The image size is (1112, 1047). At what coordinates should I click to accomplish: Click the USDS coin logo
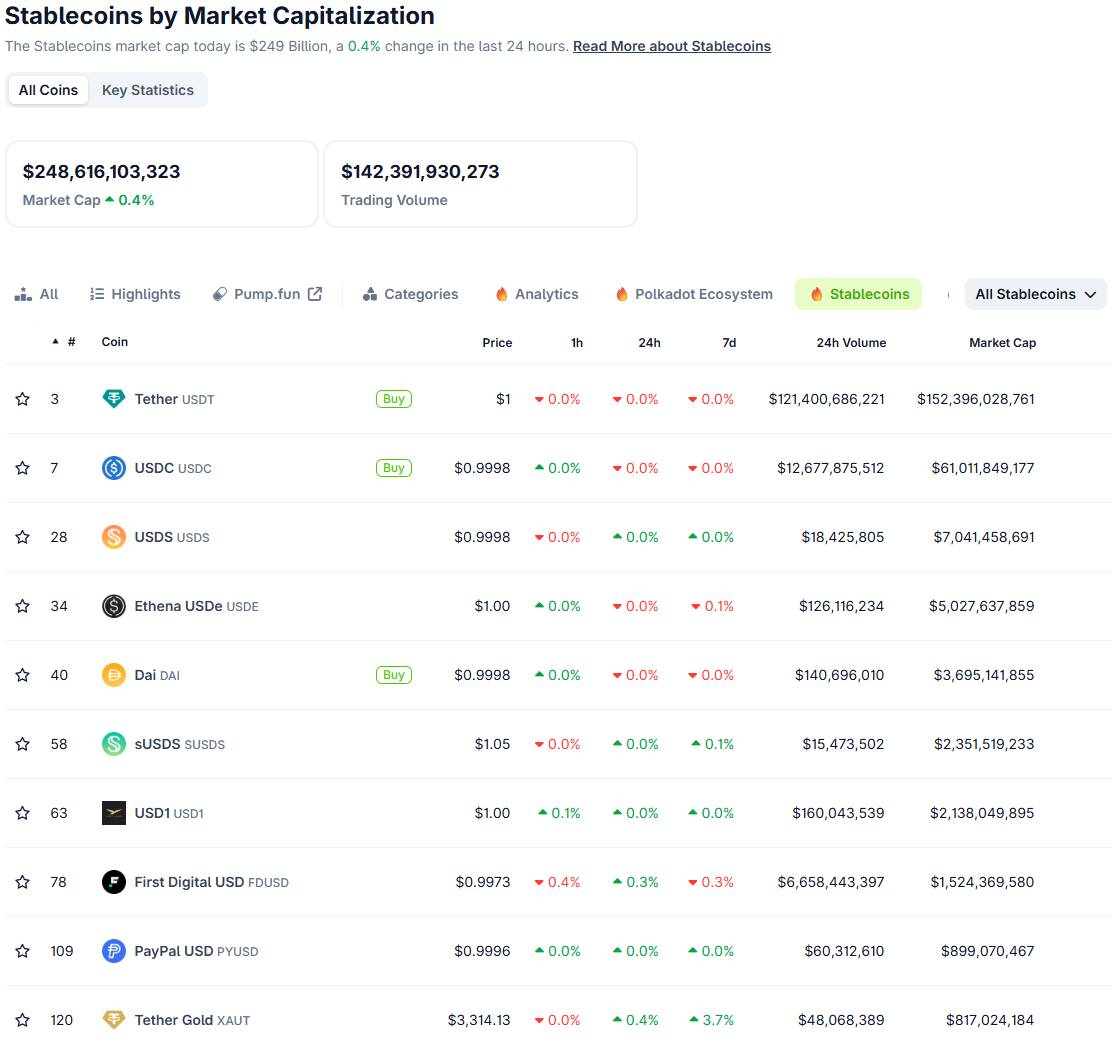113,537
